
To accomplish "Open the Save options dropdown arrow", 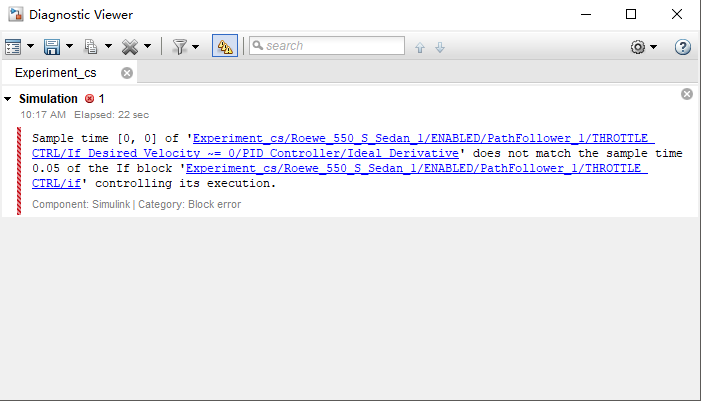I will click(69, 46).
